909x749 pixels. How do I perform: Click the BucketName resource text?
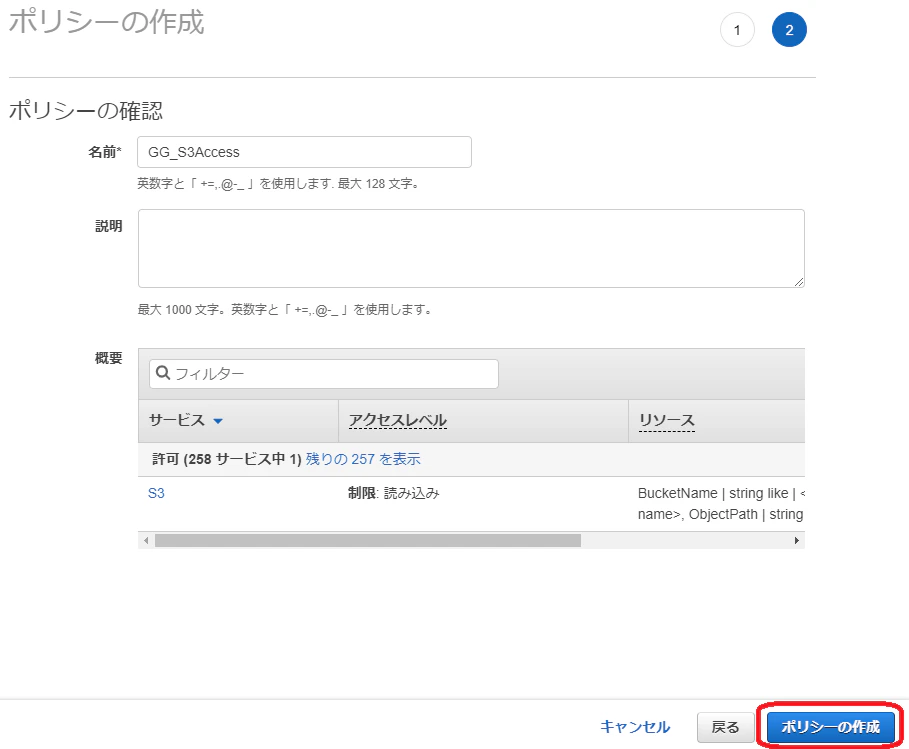pos(721,504)
